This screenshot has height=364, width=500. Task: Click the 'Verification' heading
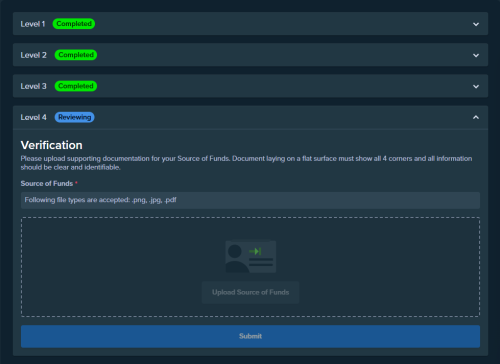(52, 145)
